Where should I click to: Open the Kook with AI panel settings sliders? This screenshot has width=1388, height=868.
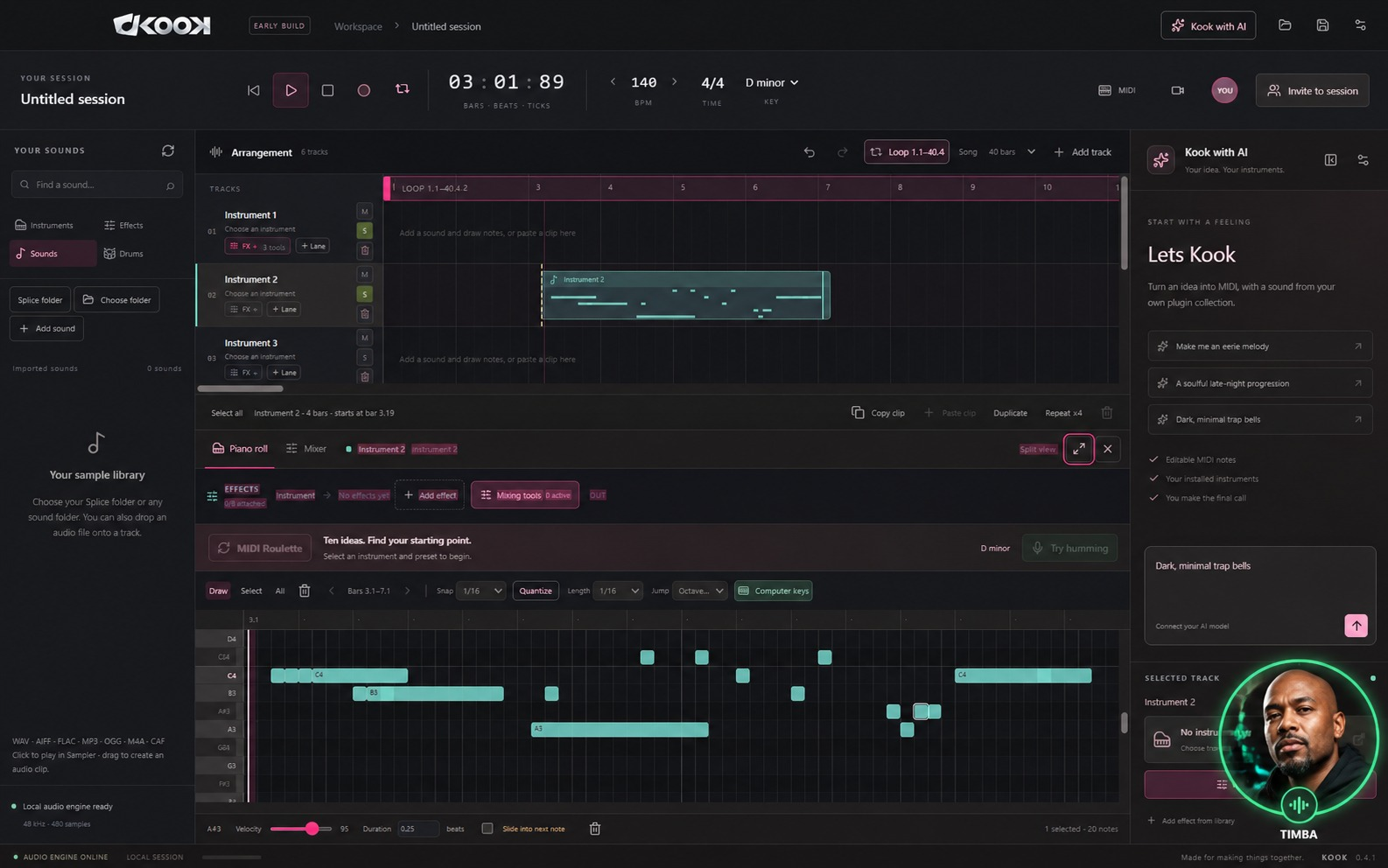click(1363, 160)
